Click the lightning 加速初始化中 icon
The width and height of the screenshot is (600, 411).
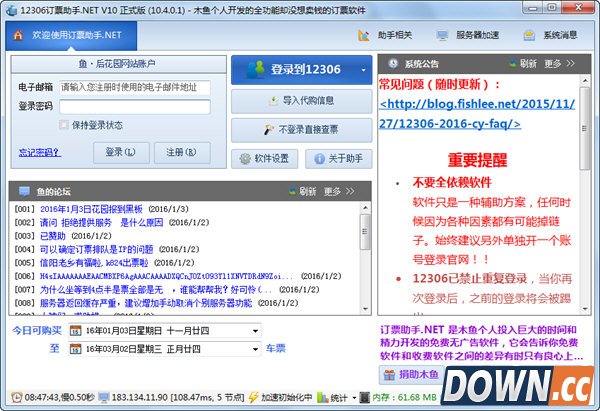[253, 397]
